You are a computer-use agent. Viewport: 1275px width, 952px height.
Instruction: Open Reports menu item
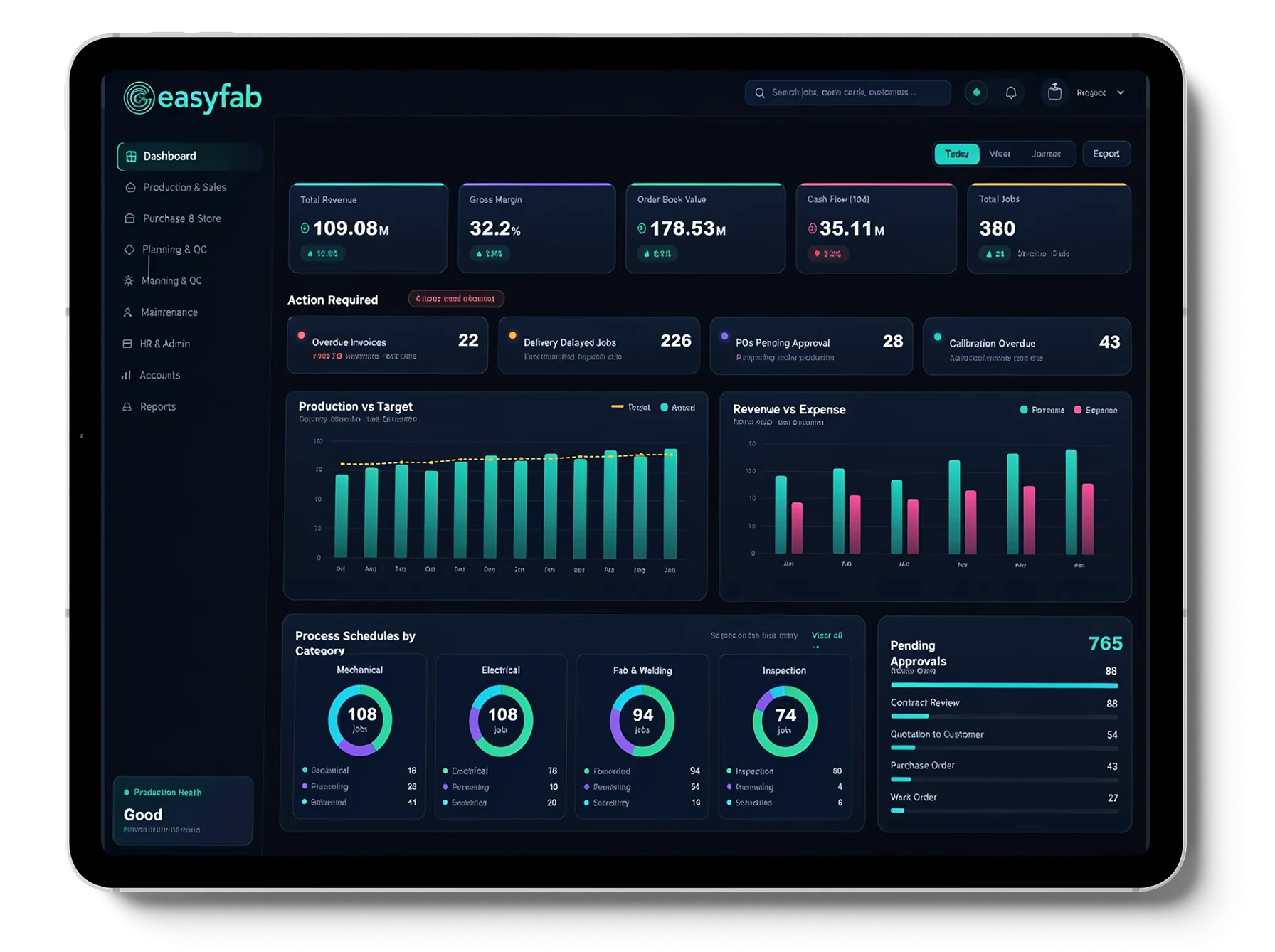(x=157, y=406)
